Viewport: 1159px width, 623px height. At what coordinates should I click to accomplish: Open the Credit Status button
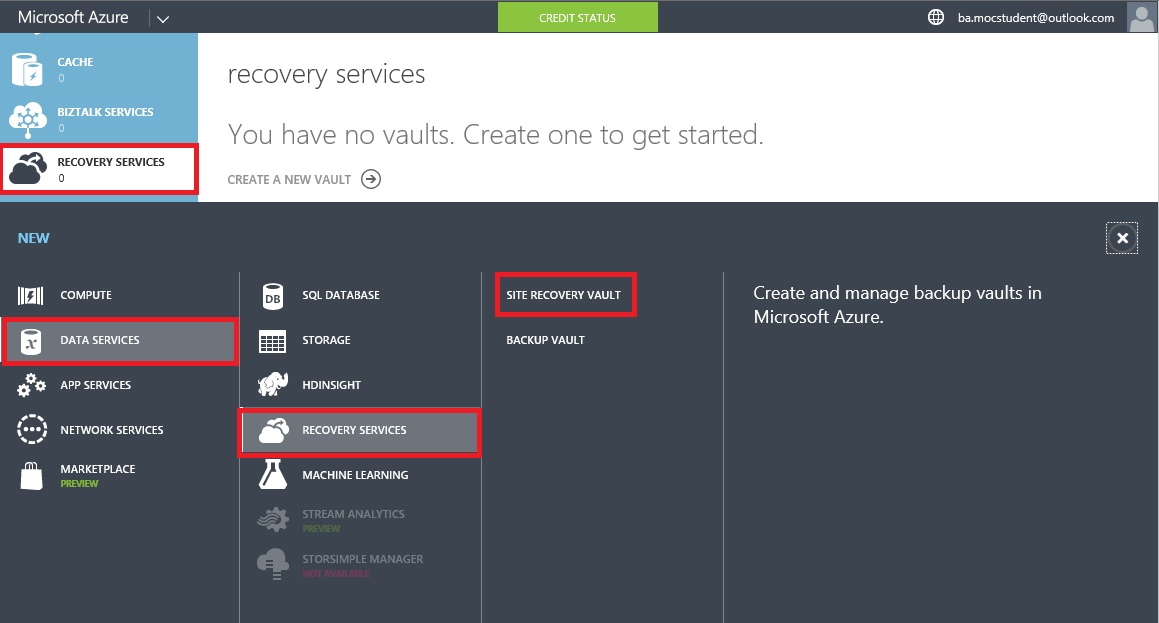[577, 17]
